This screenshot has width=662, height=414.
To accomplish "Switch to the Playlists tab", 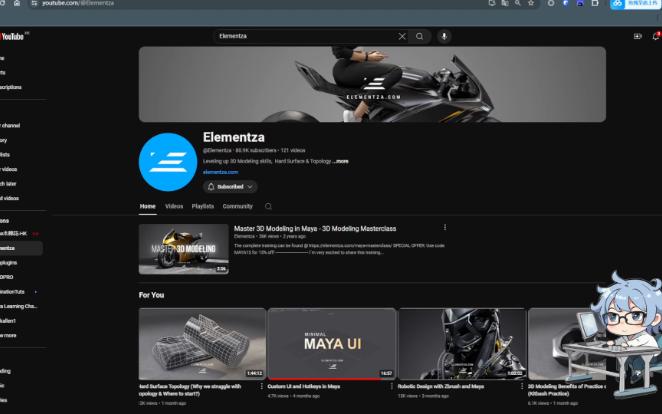I will click(x=203, y=206).
